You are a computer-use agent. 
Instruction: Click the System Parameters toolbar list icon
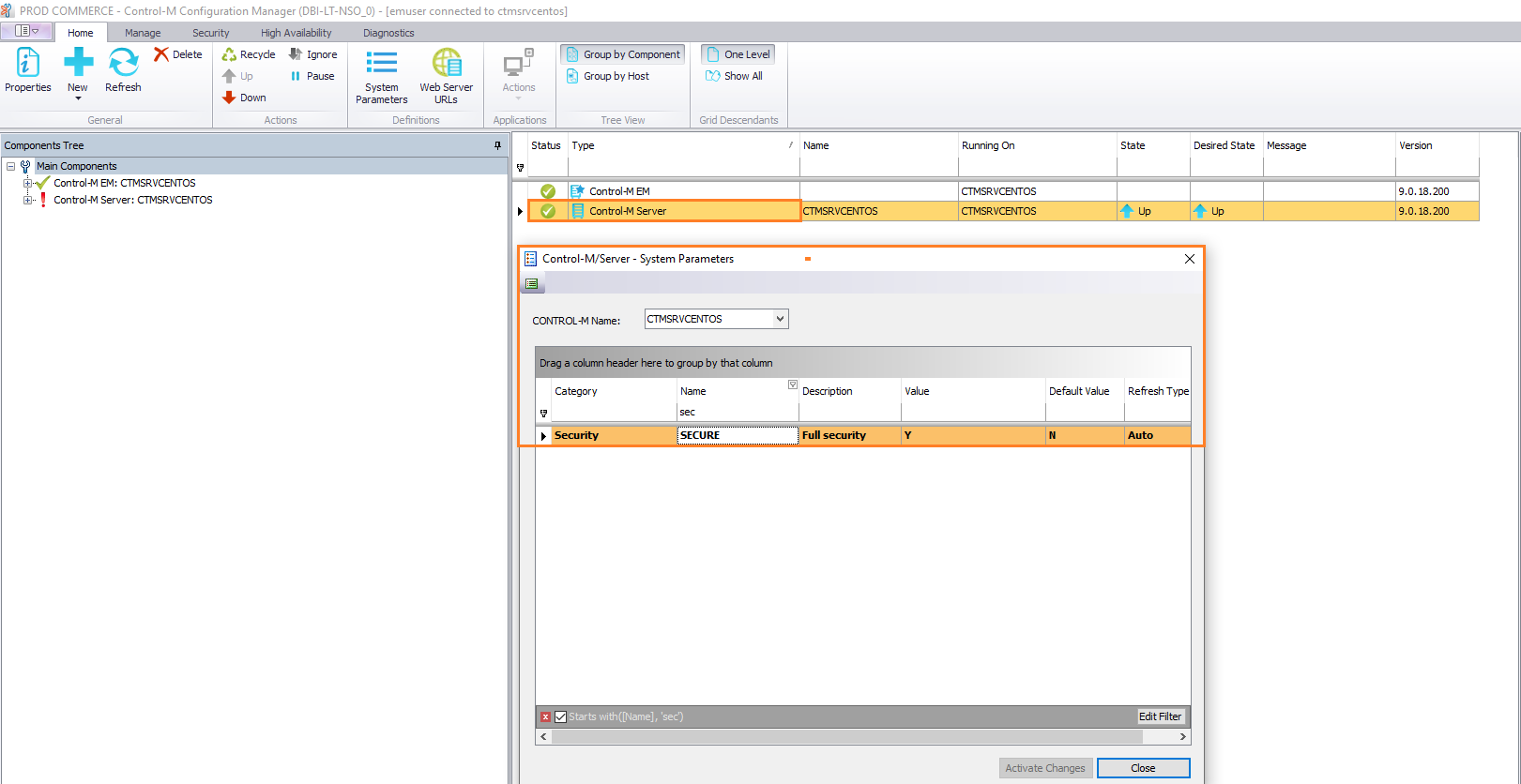click(531, 283)
